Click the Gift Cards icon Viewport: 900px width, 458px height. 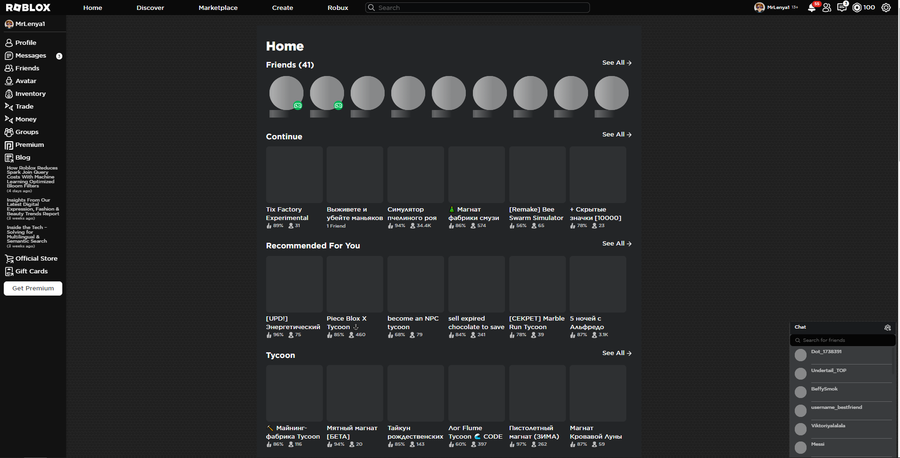pos(9,271)
